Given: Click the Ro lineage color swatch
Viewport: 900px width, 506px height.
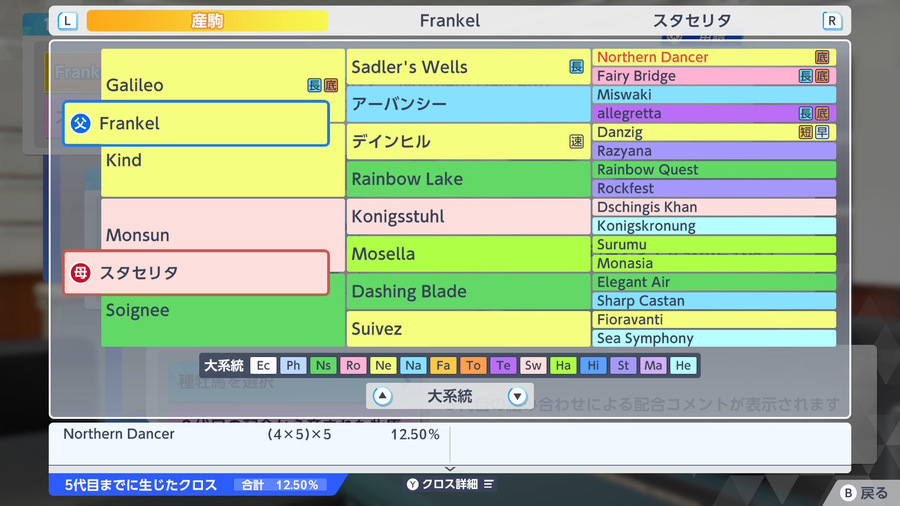Looking at the screenshot, I should click(353, 365).
